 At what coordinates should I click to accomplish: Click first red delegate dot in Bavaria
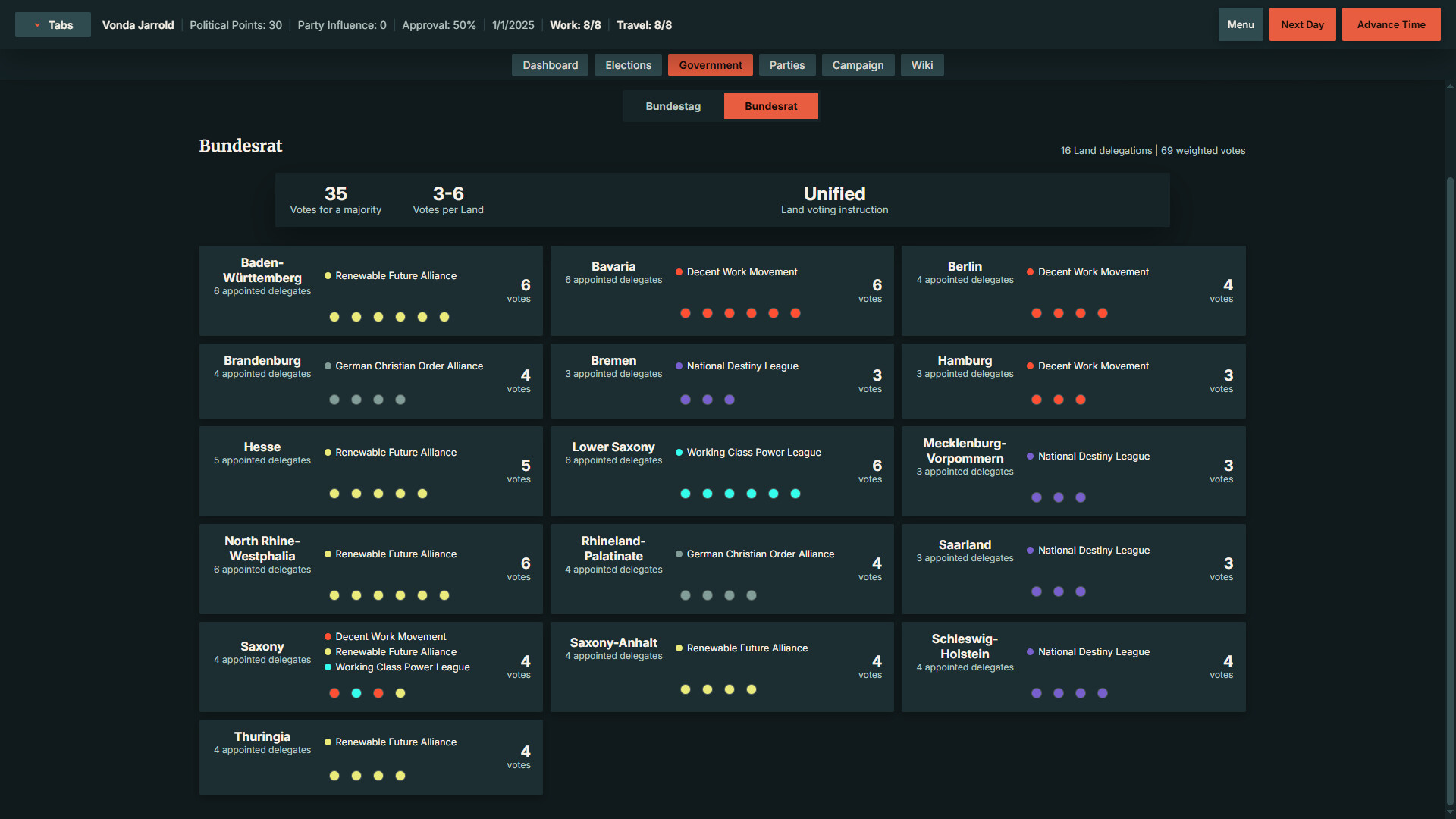tap(686, 313)
